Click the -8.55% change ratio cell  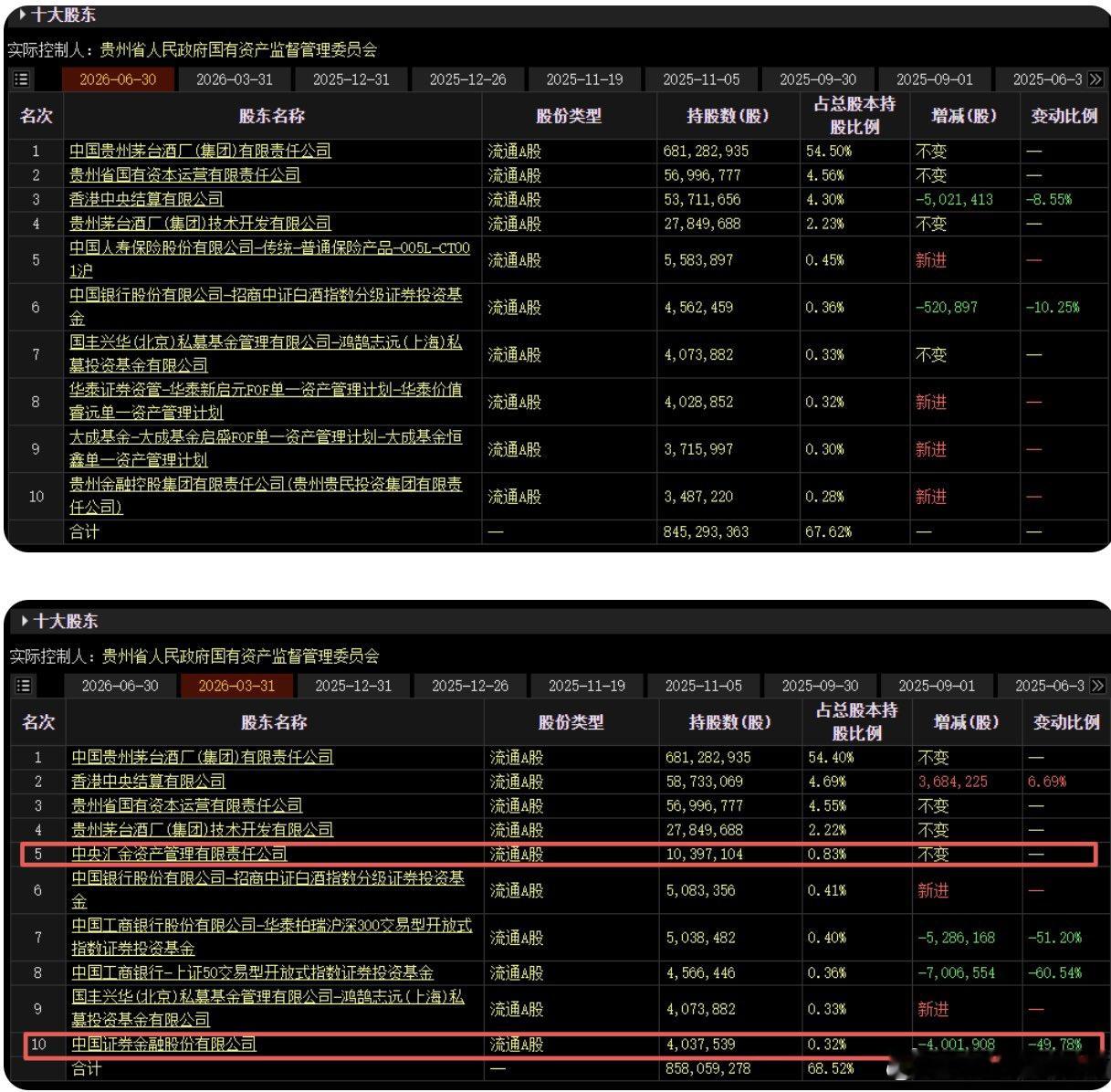point(1049,199)
